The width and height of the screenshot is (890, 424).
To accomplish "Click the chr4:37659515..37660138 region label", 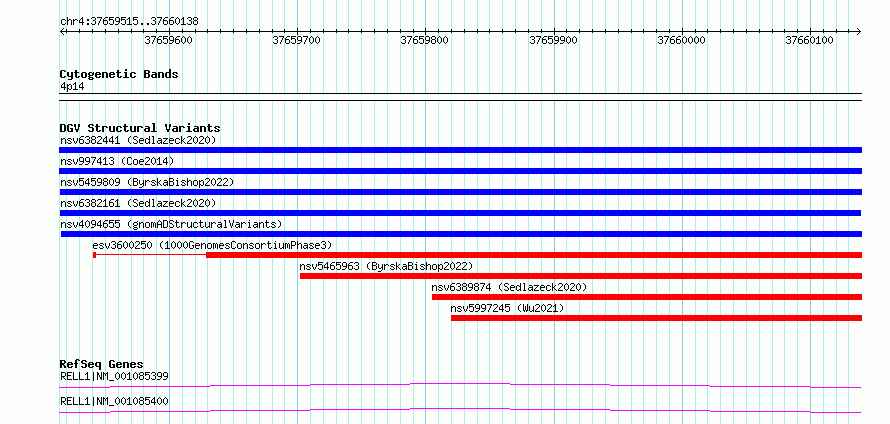I will click(129, 22).
